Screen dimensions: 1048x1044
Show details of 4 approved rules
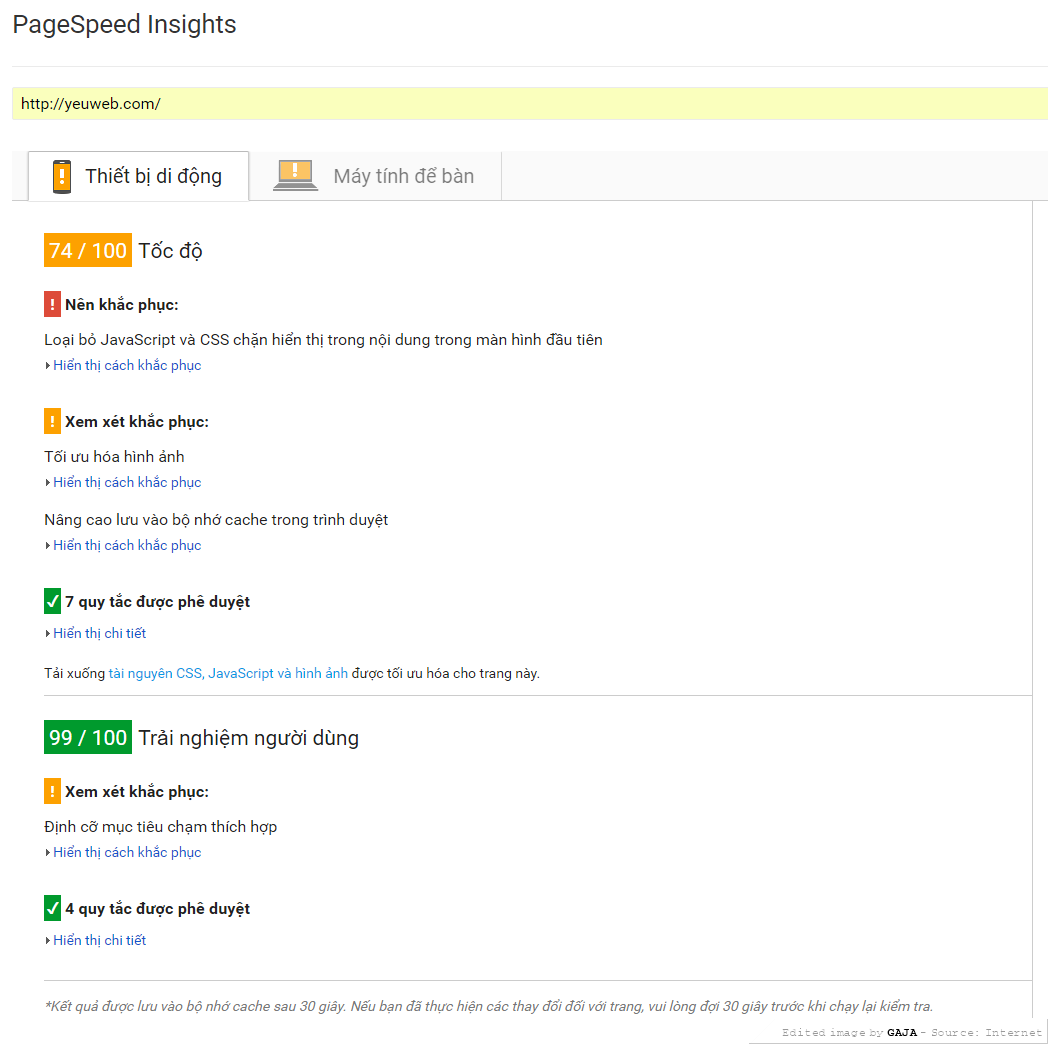click(x=100, y=940)
